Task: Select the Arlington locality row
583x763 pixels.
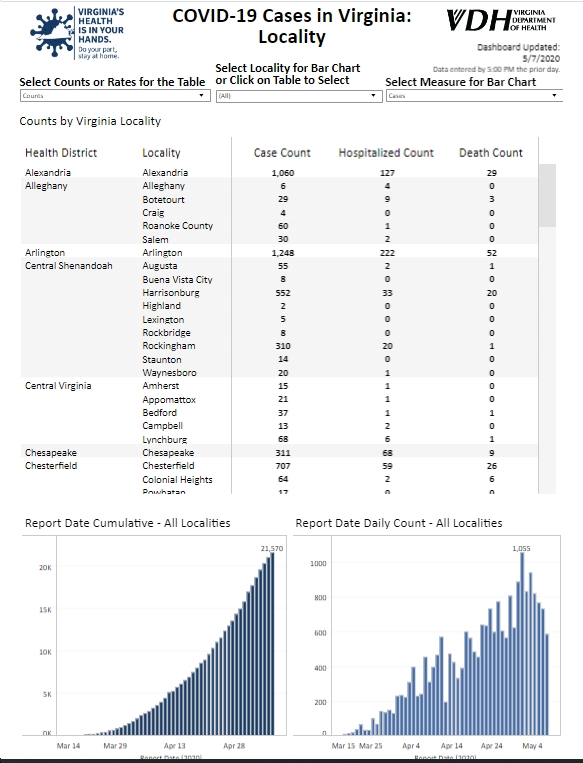Action: click(279, 253)
